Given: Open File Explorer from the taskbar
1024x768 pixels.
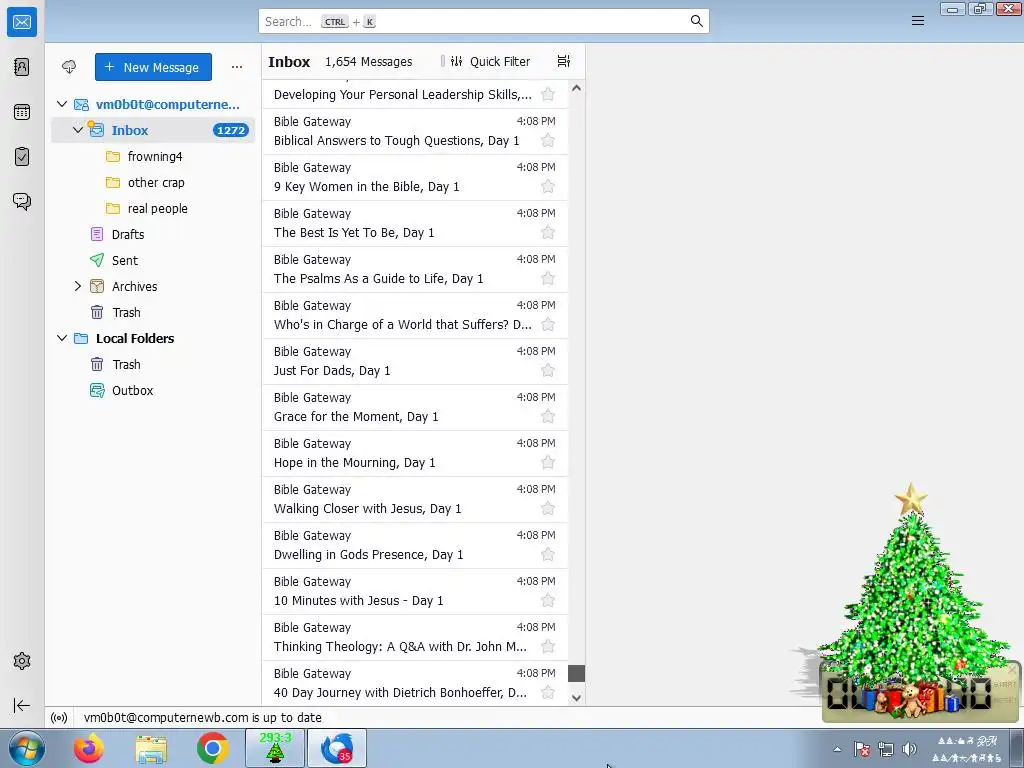Looking at the screenshot, I should click(151, 748).
